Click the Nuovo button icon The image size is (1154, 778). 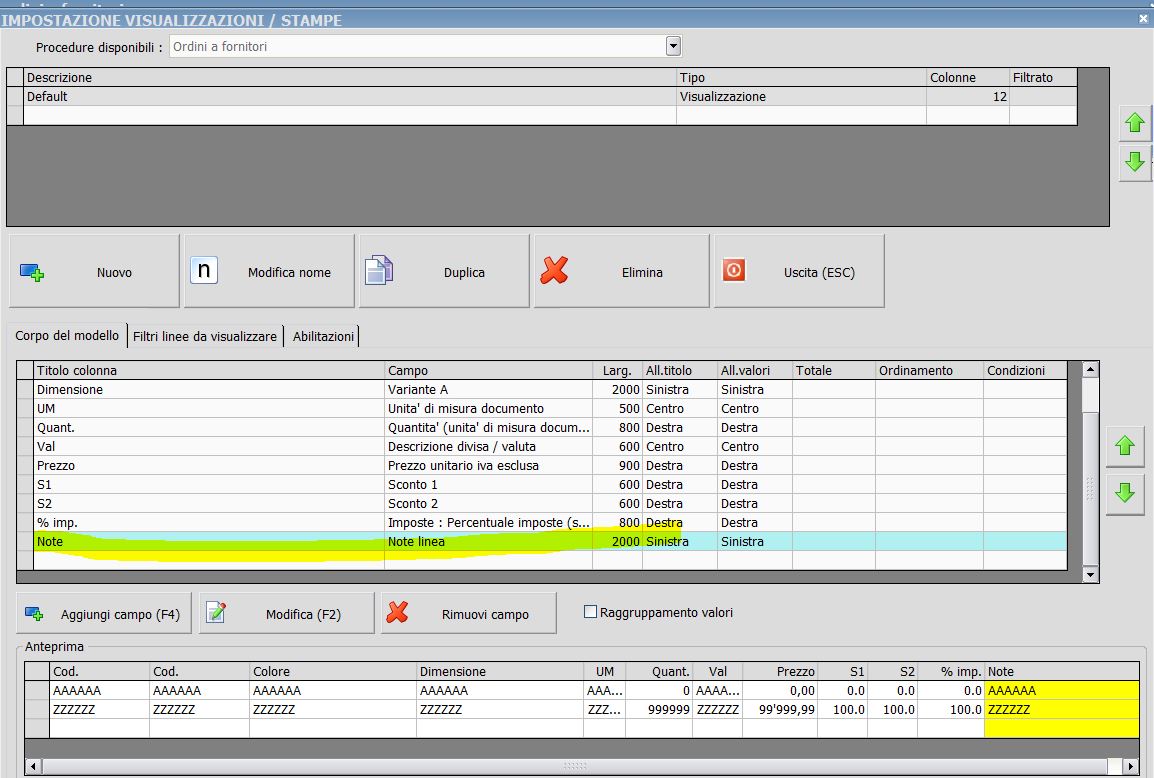coord(33,272)
